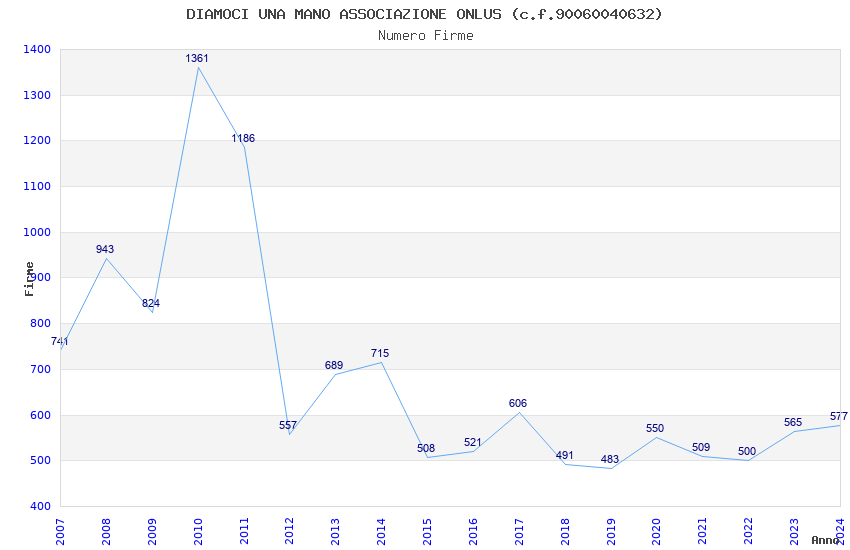The width and height of the screenshot is (850, 550).
Task: Click the 2015 x-axis year label
Action: click(427, 532)
